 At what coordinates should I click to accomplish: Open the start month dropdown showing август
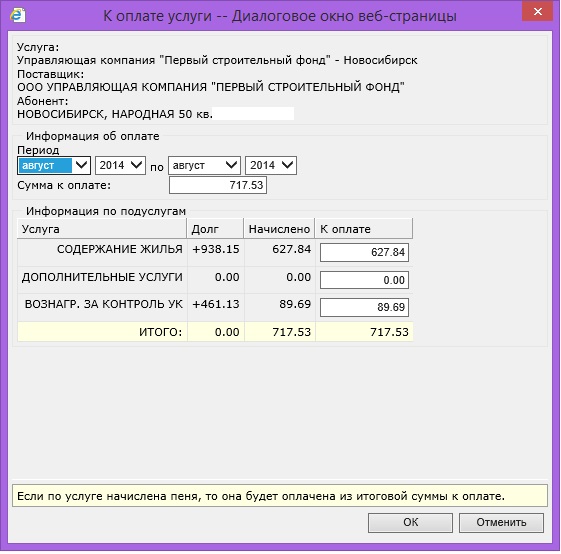(54, 165)
